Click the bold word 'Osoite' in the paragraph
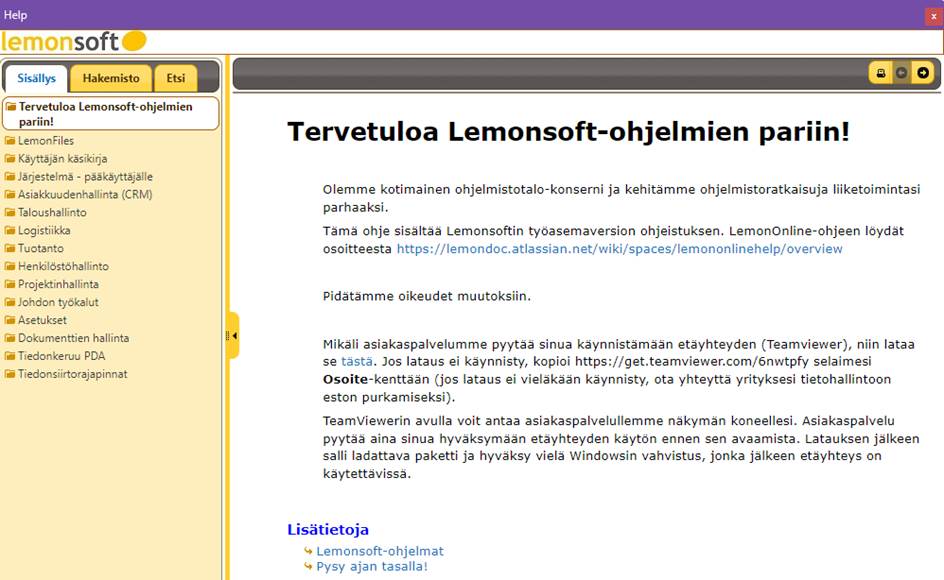The height and width of the screenshot is (580, 944). [345, 379]
